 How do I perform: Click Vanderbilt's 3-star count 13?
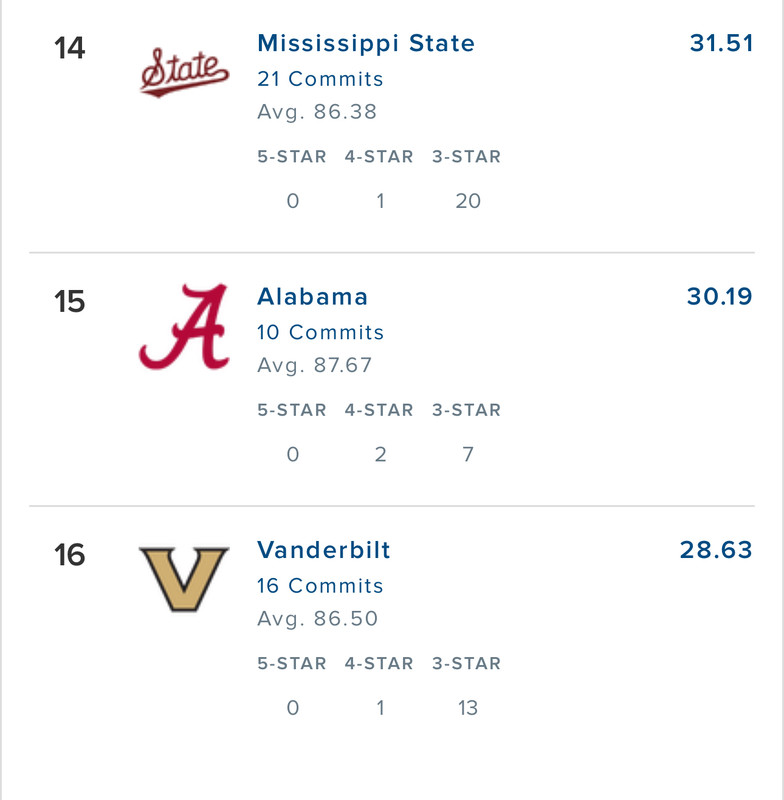[467, 708]
